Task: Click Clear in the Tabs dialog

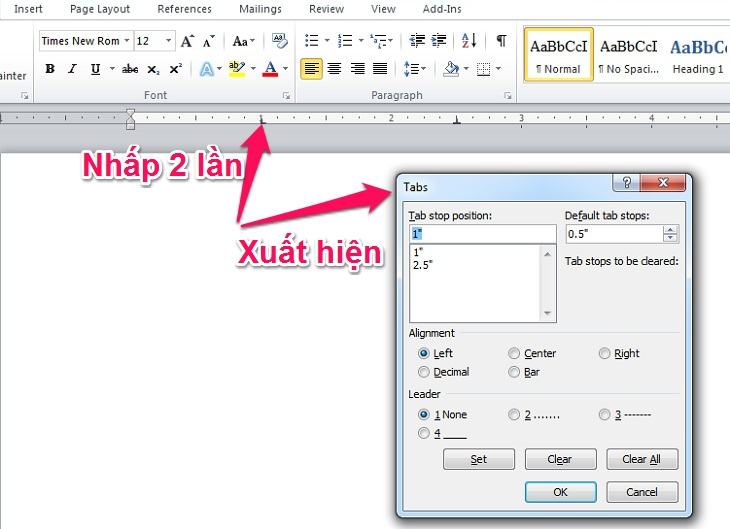Action: click(560, 459)
